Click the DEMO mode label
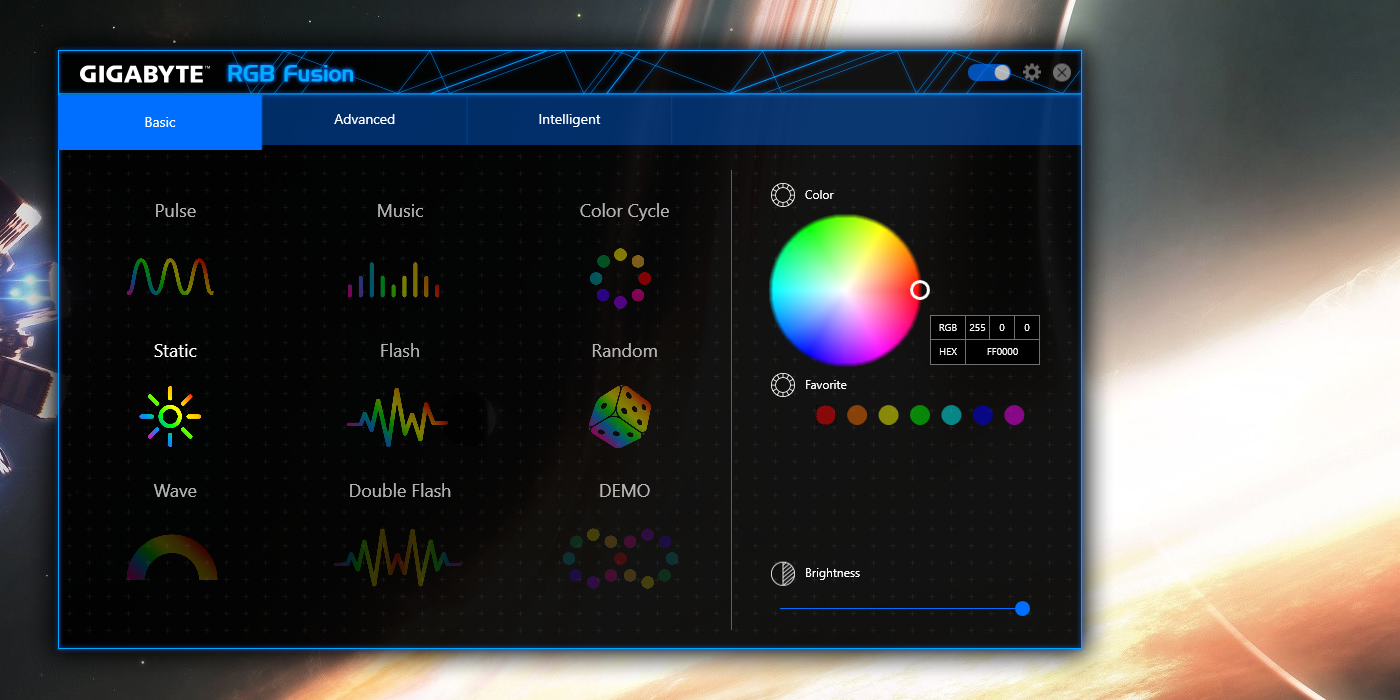1400x700 pixels. pos(624,491)
